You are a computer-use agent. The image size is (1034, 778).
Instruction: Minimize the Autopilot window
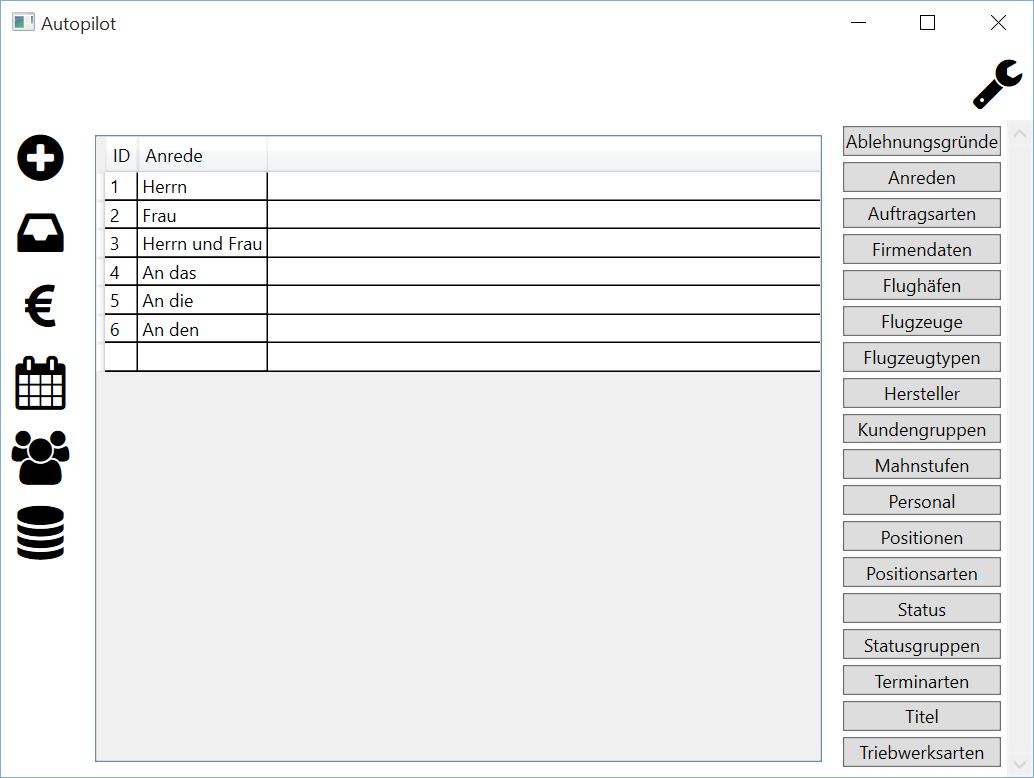tap(858, 22)
